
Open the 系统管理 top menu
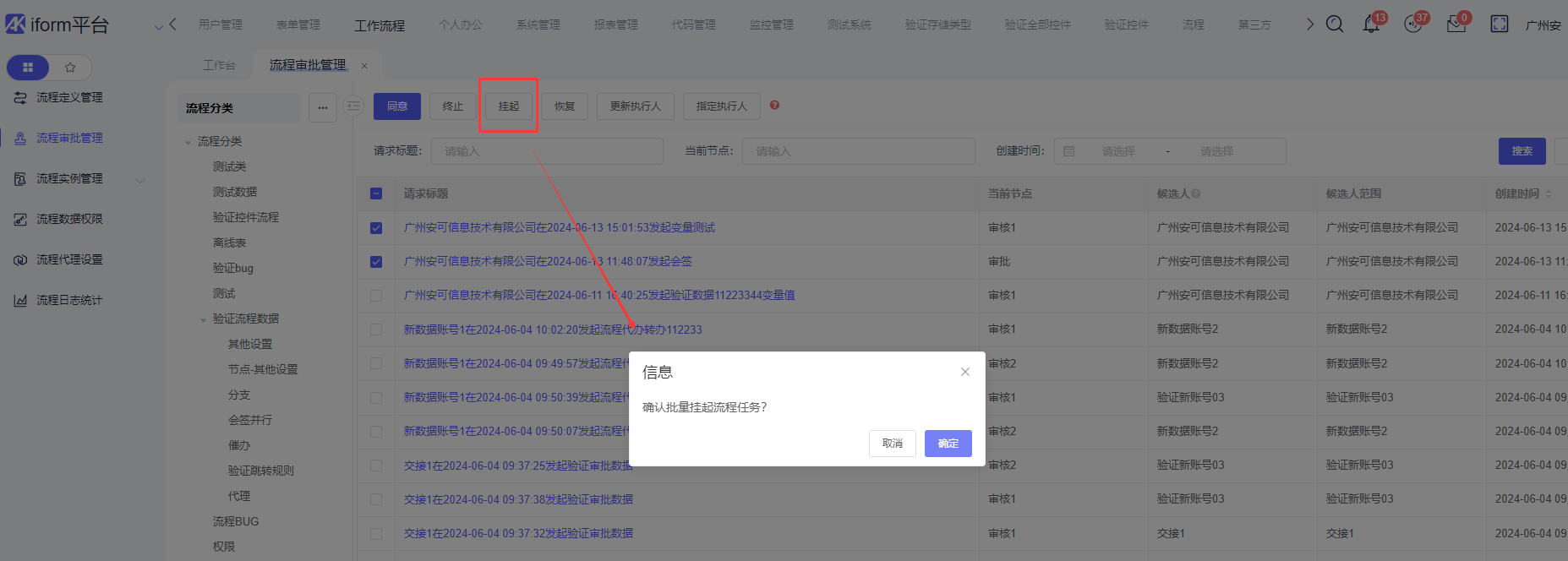click(538, 25)
